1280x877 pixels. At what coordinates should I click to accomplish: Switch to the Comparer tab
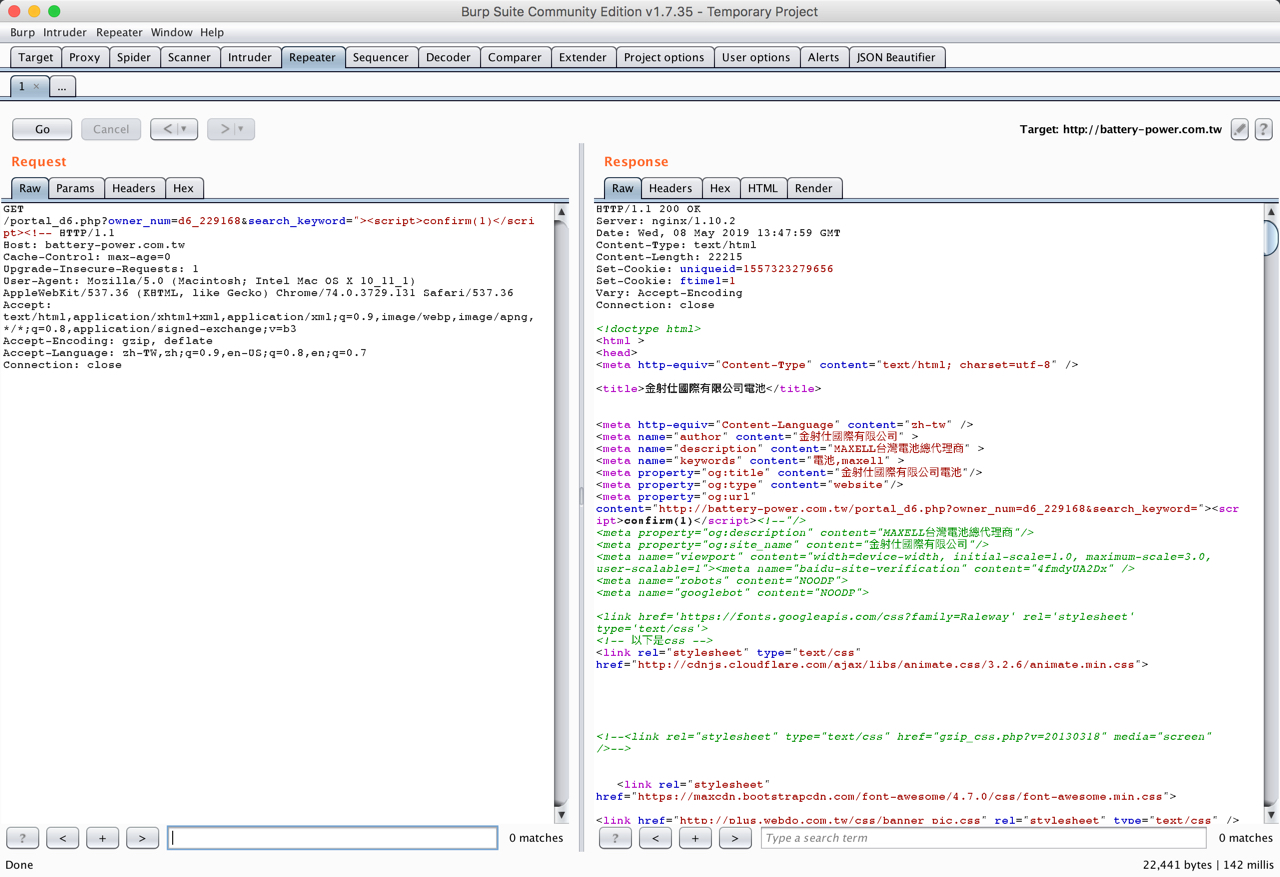[515, 57]
